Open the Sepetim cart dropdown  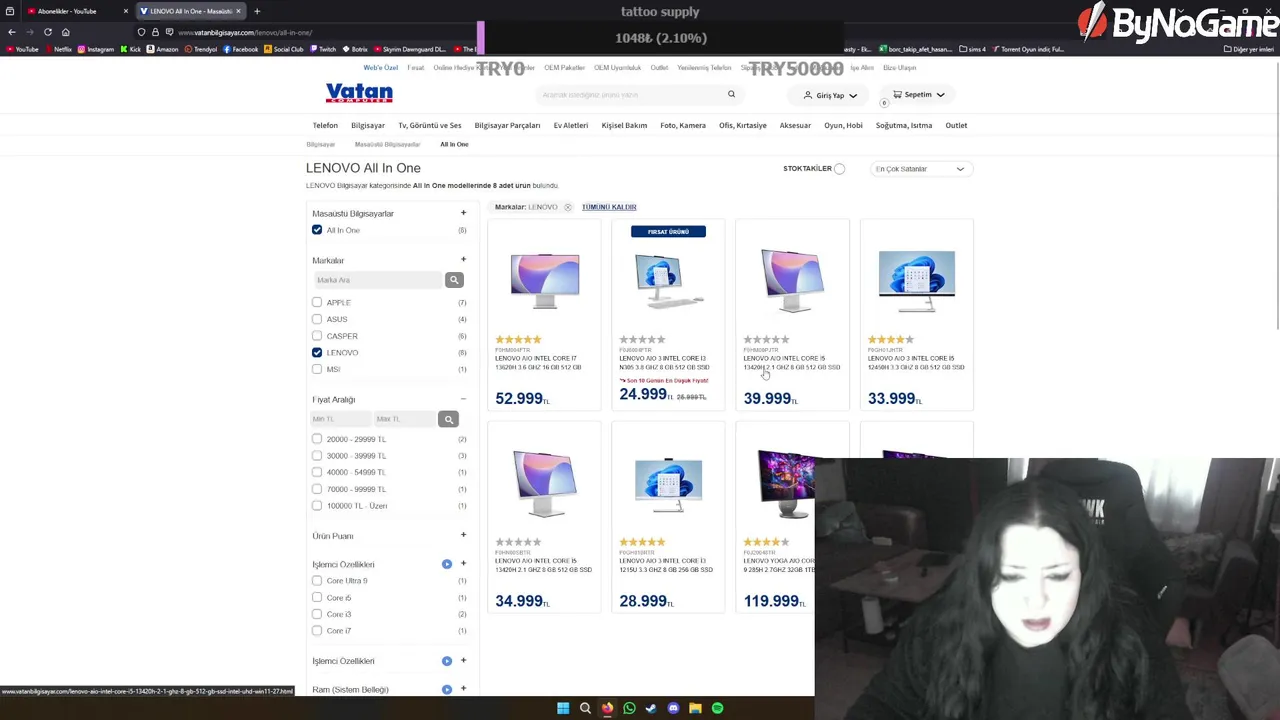(x=918, y=95)
